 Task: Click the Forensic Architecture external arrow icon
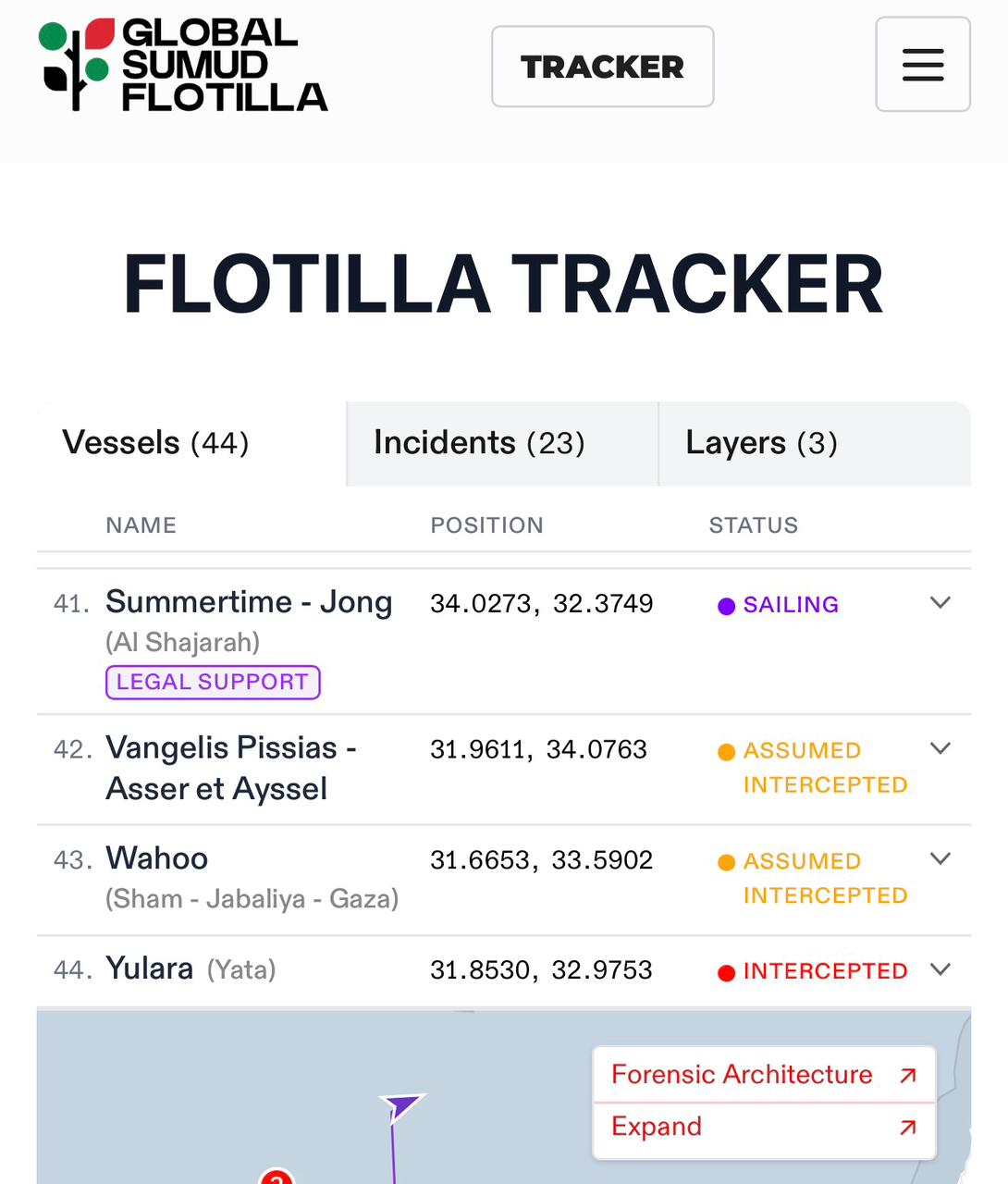click(x=908, y=1075)
